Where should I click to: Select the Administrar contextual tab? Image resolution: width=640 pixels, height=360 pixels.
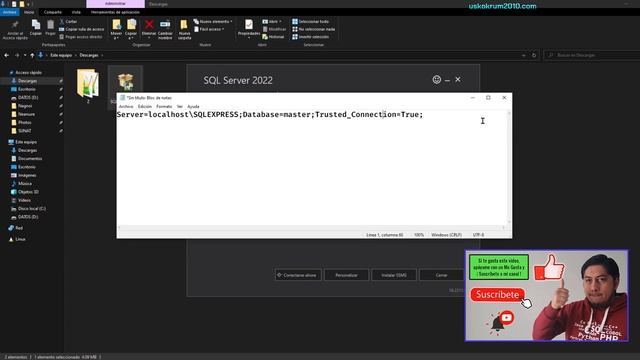pyautogui.click(x=115, y=4)
